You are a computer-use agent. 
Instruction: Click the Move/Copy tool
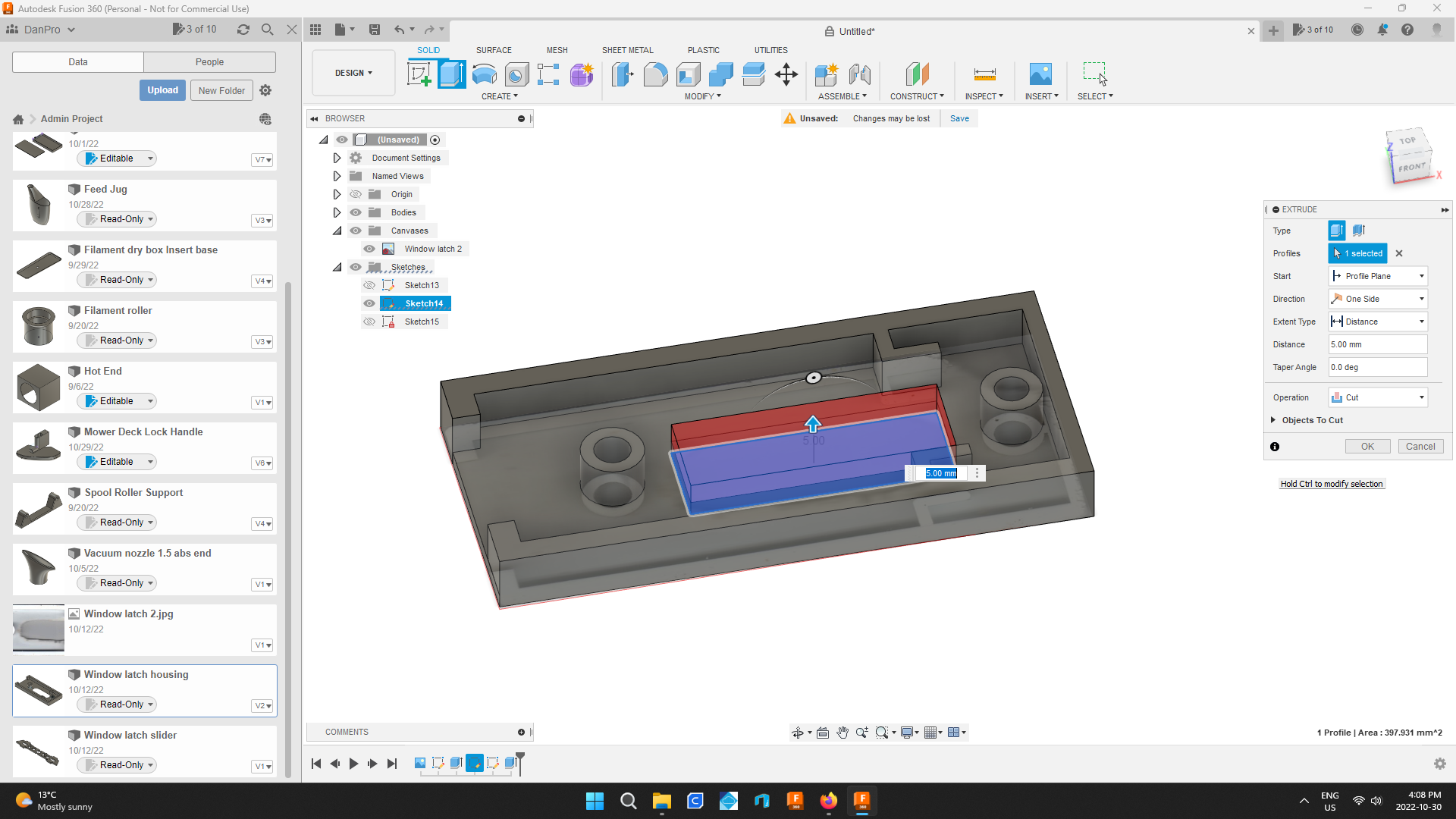click(x=786, y=74)
